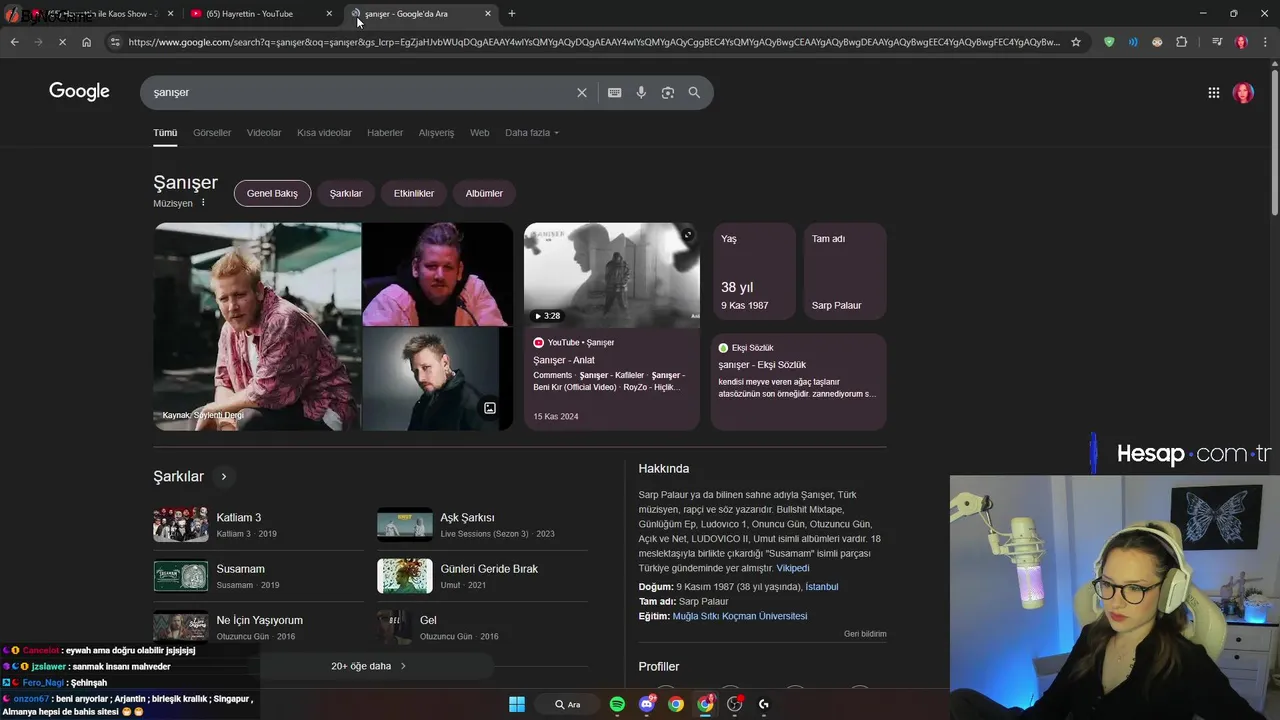
Task: Open Spotify from the taskbar
Action: coord(617,704)
